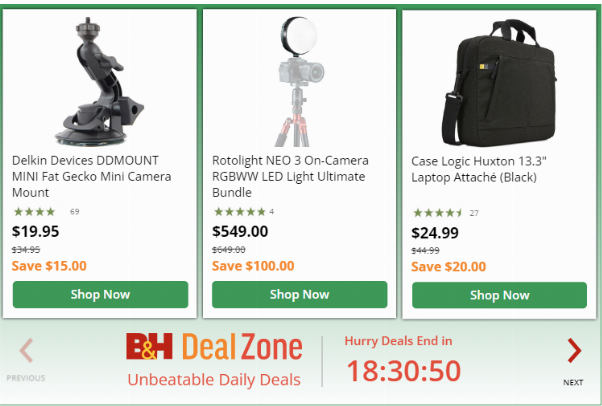Click the 4 reviews count for Rotolight
602x406 pixels.
[271, 212]
